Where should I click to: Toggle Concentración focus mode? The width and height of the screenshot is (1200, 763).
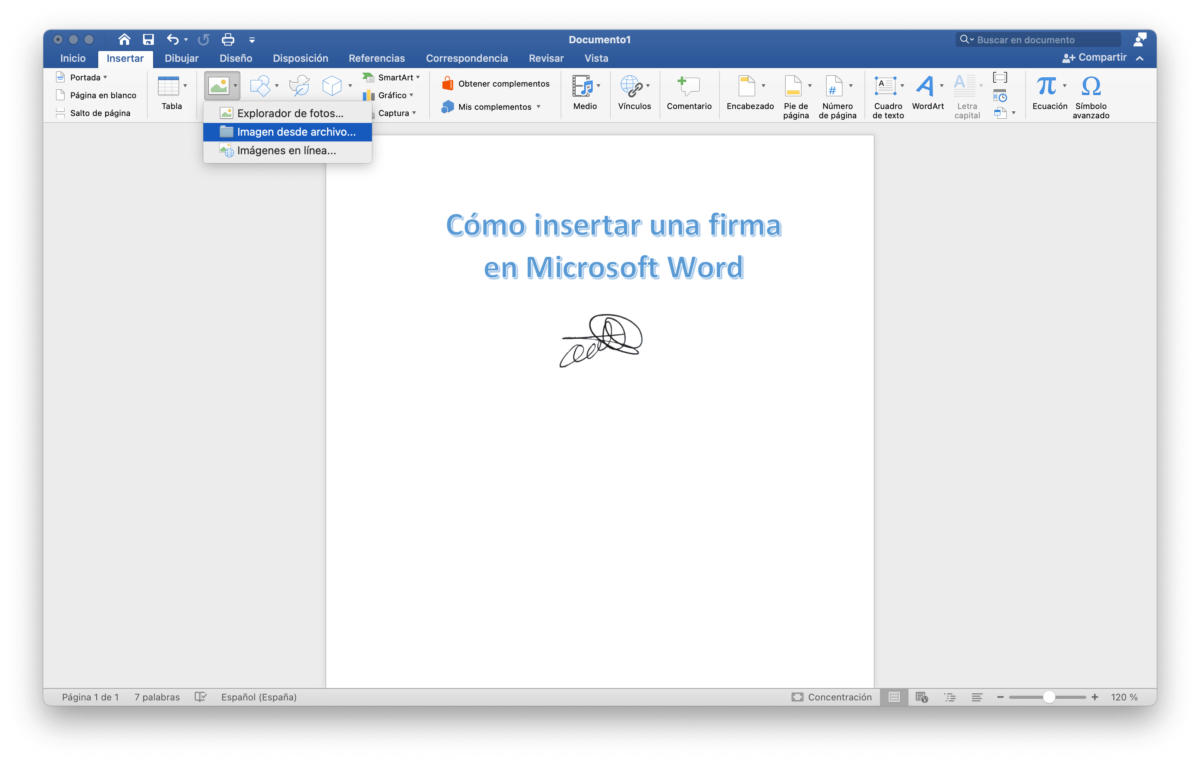coord(832,697)
